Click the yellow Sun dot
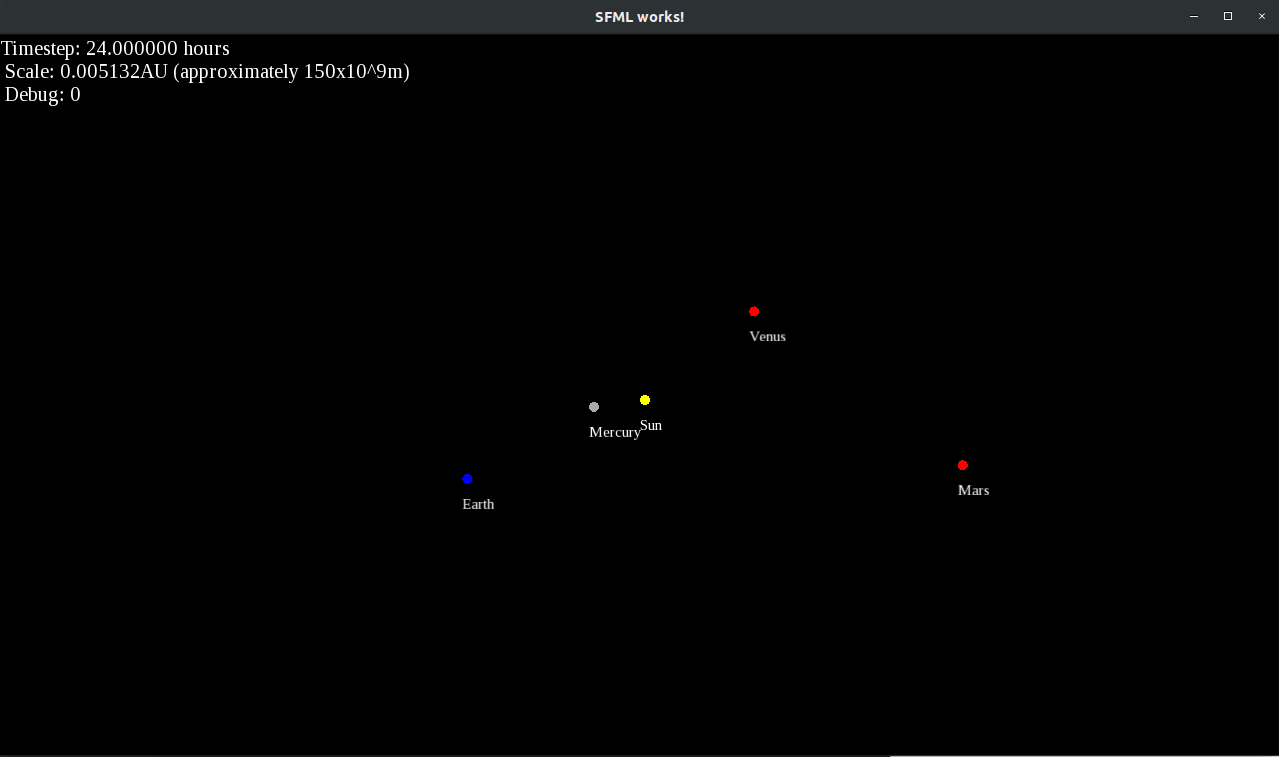The height and width of the screenshot is (757, 1279). [645, 400]
